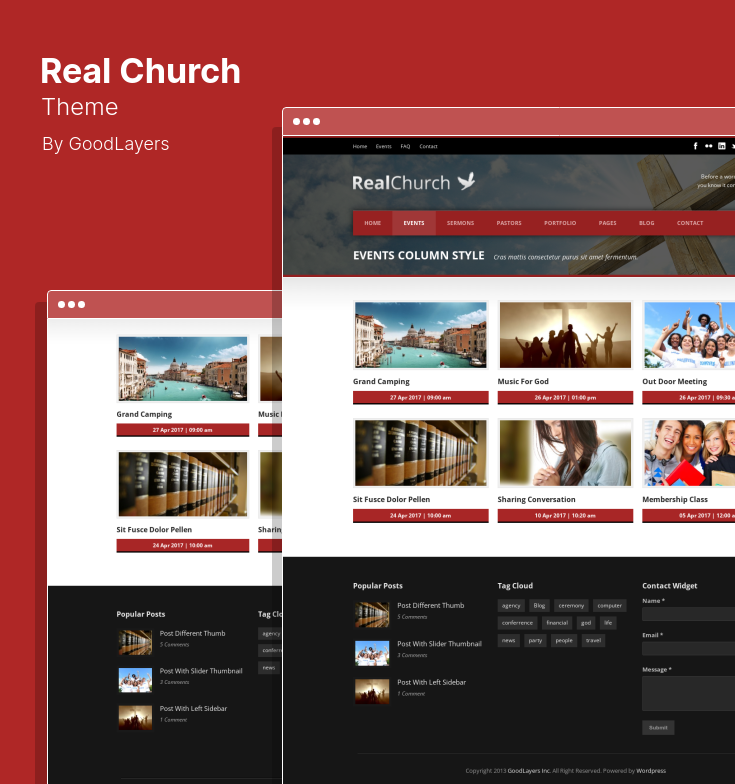Viewport: 735px width, 784px height.
Task: Click 26 Apr 2017 01:00 pm date bar
Action: (x=566, y=398)
